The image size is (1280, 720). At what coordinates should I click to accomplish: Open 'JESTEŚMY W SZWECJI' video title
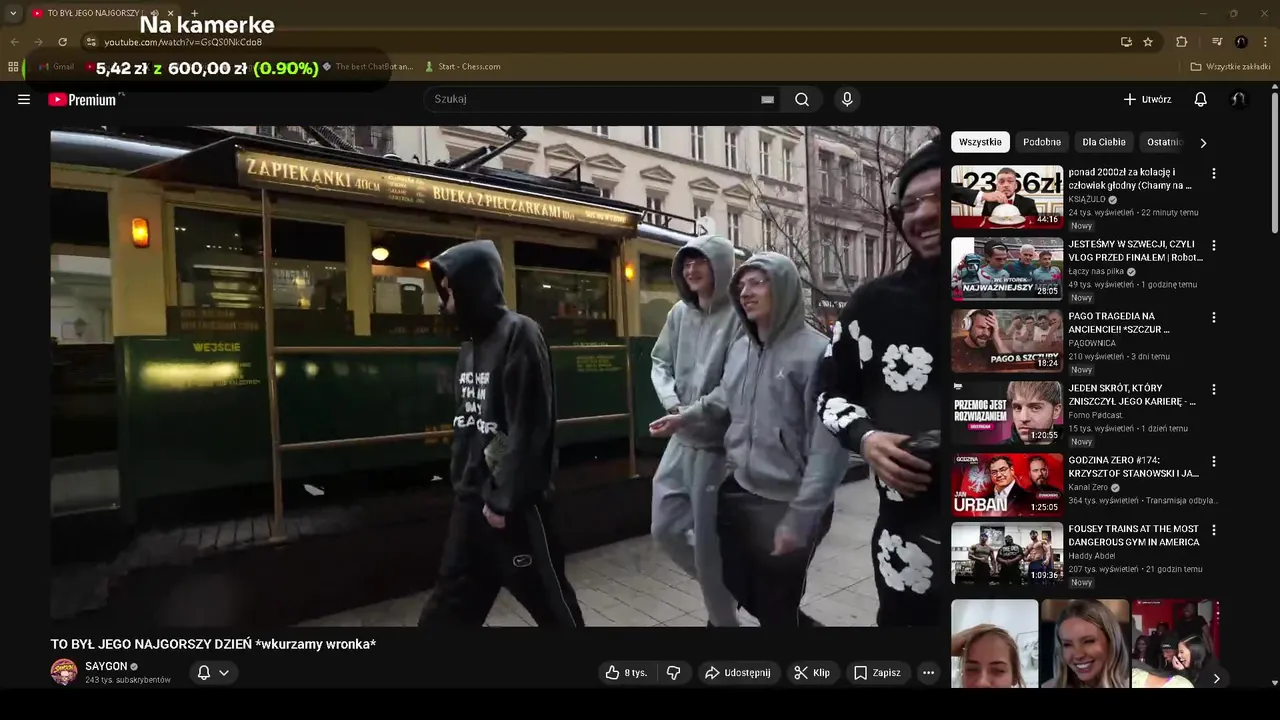(1136, 250)
